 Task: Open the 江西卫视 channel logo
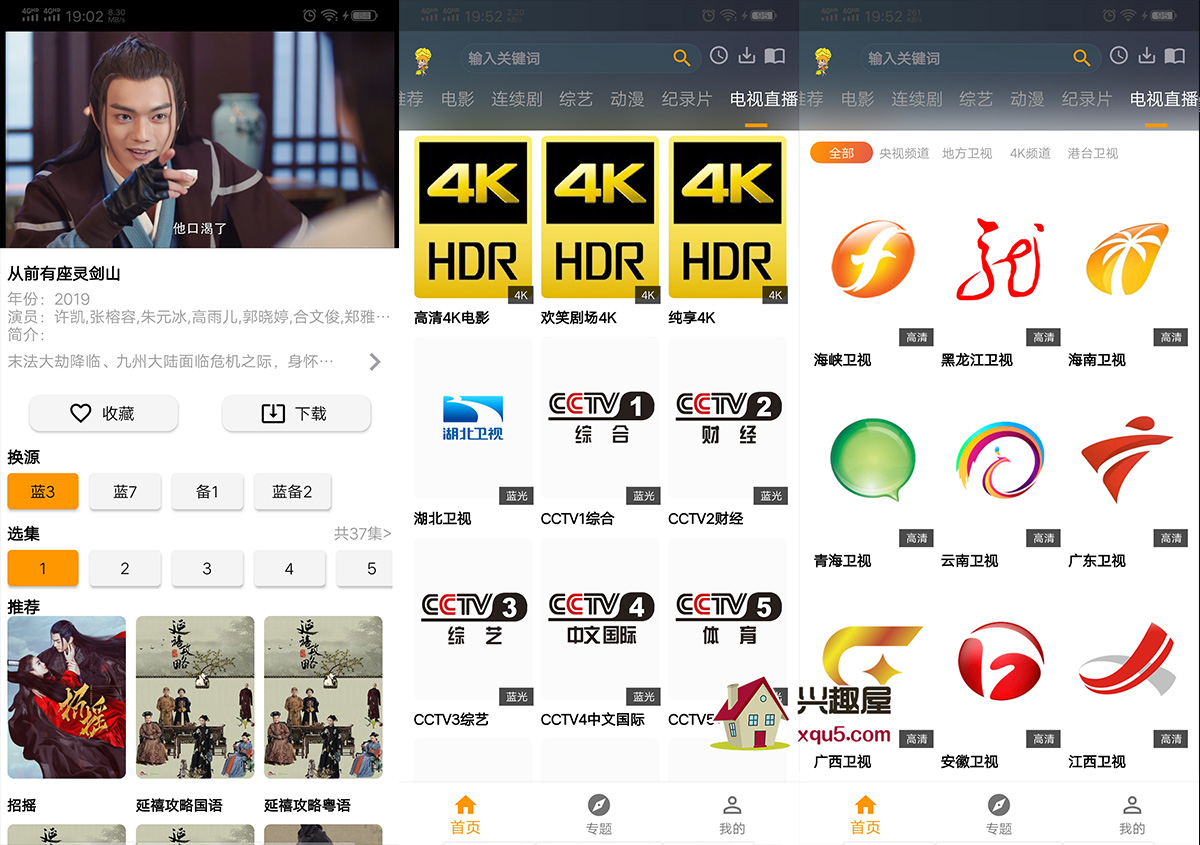point(1127,664)
